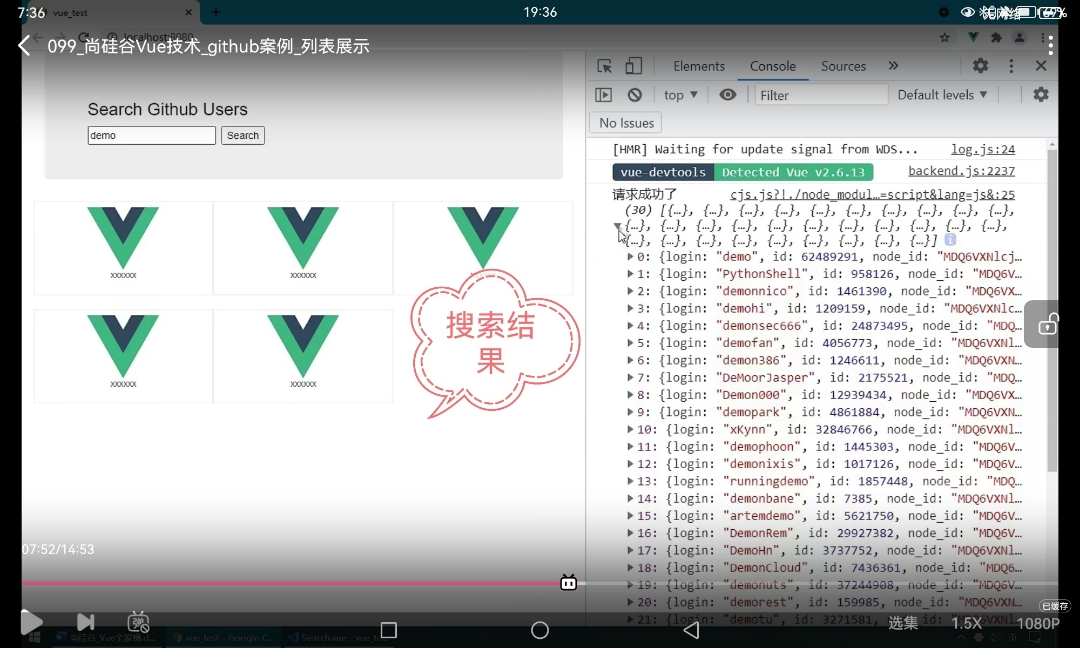Go back with the video back arrow
Image resolution: width=1080 pixels, height=648 pixels.
[x=24, y=45]
